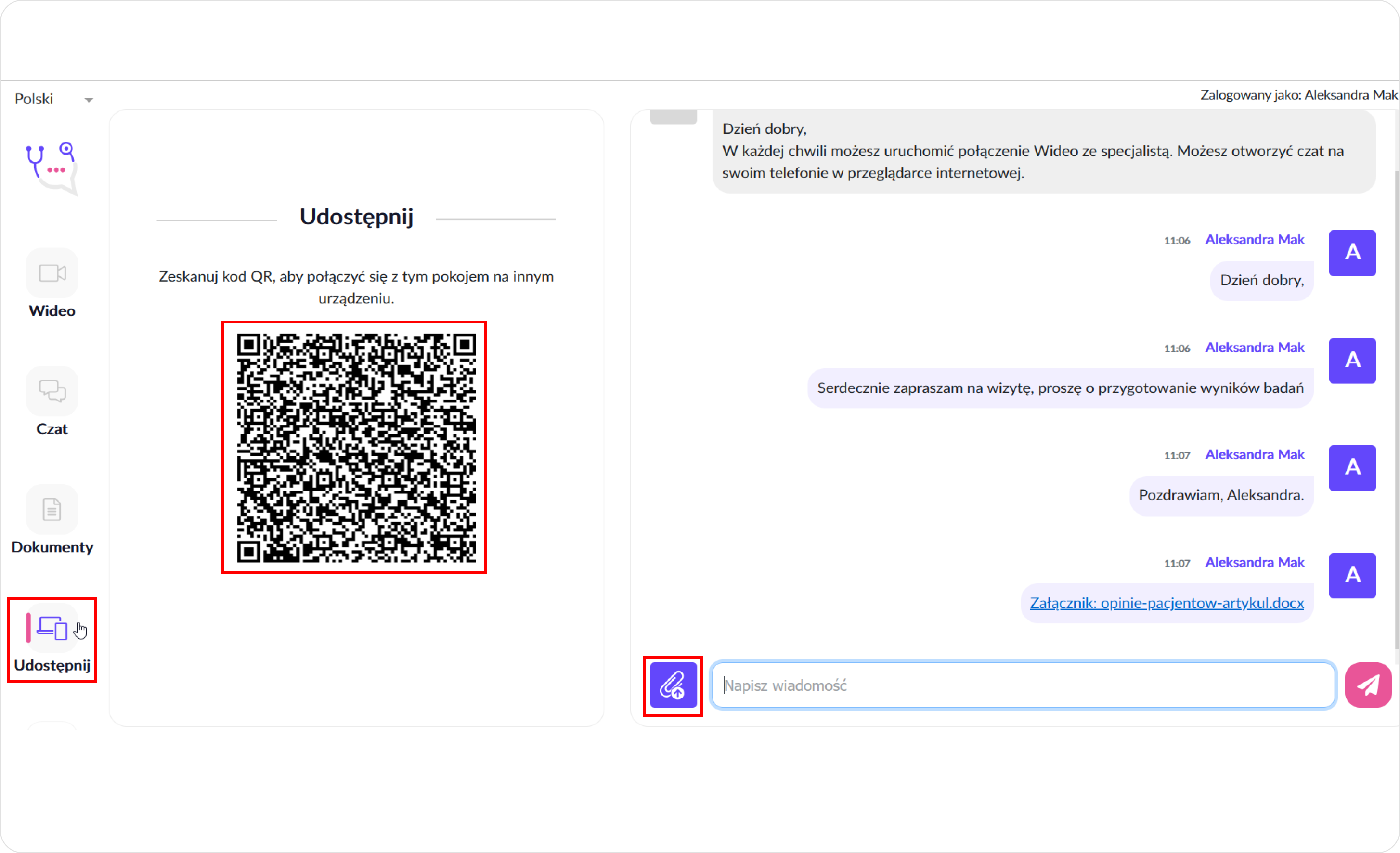The height and width of the screenshot is (853, 1400).
Task: Open the Polski language dropdown
Action: point(53,99)
